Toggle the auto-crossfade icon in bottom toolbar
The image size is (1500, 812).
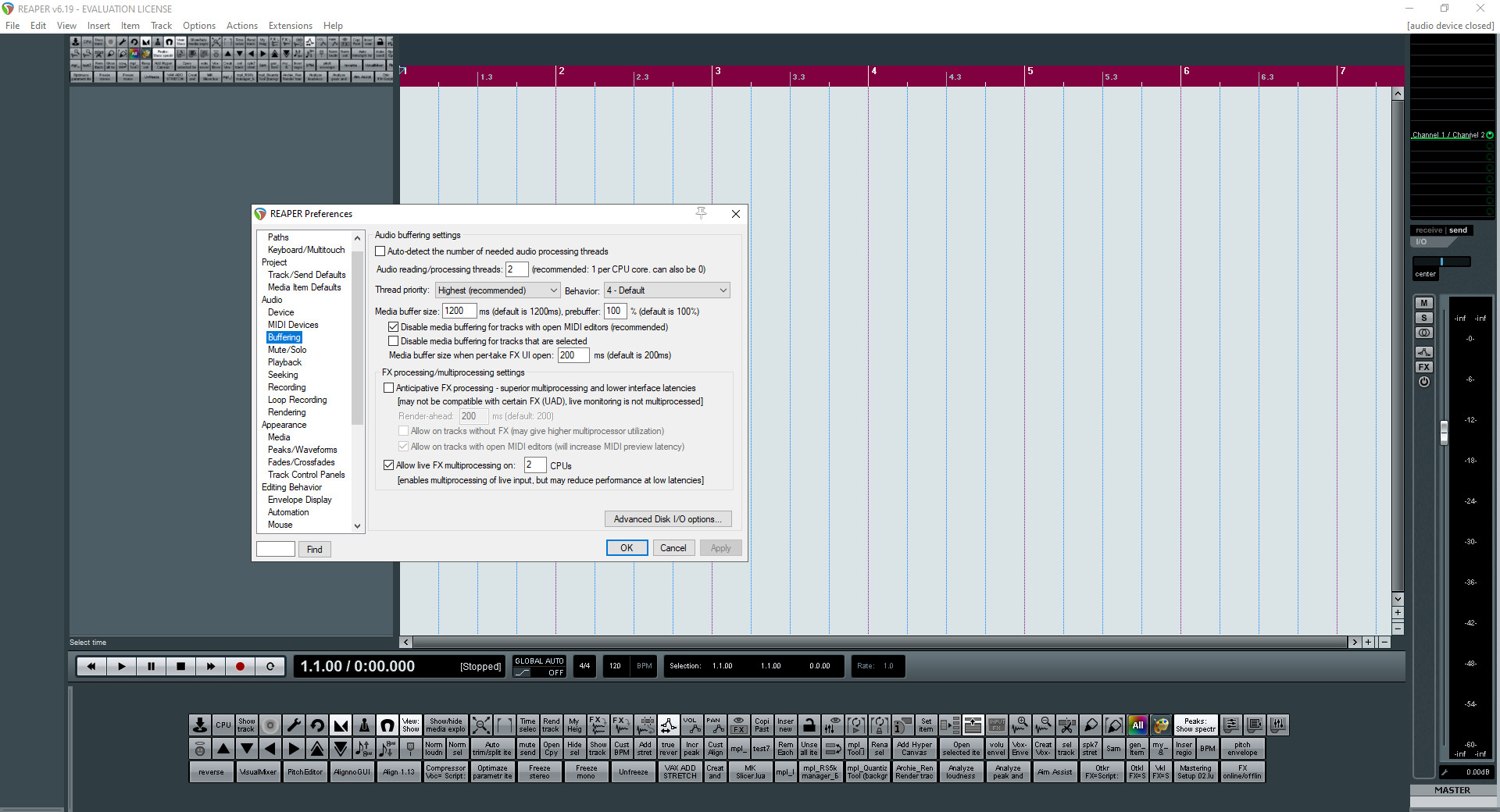coord(341,725)
